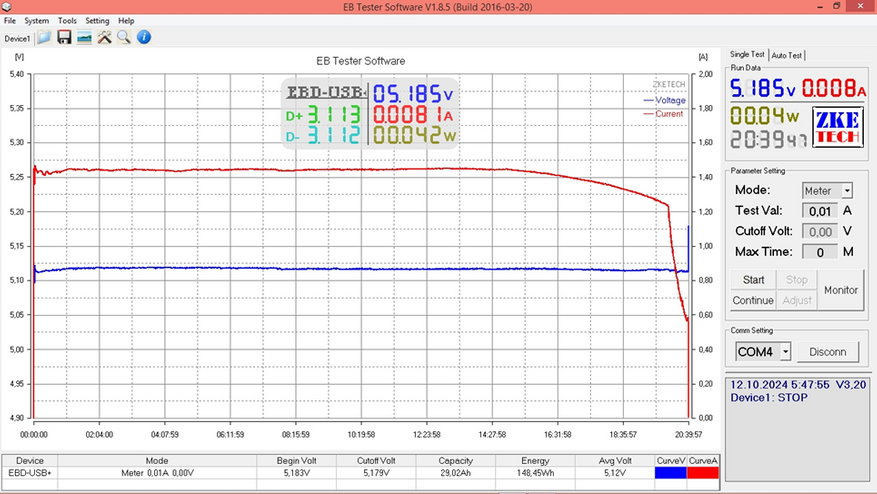Image resolution: width=877 pixels, height=494 pixels.
Task: Click the Device column header
Action: click(x=30, y=460)
